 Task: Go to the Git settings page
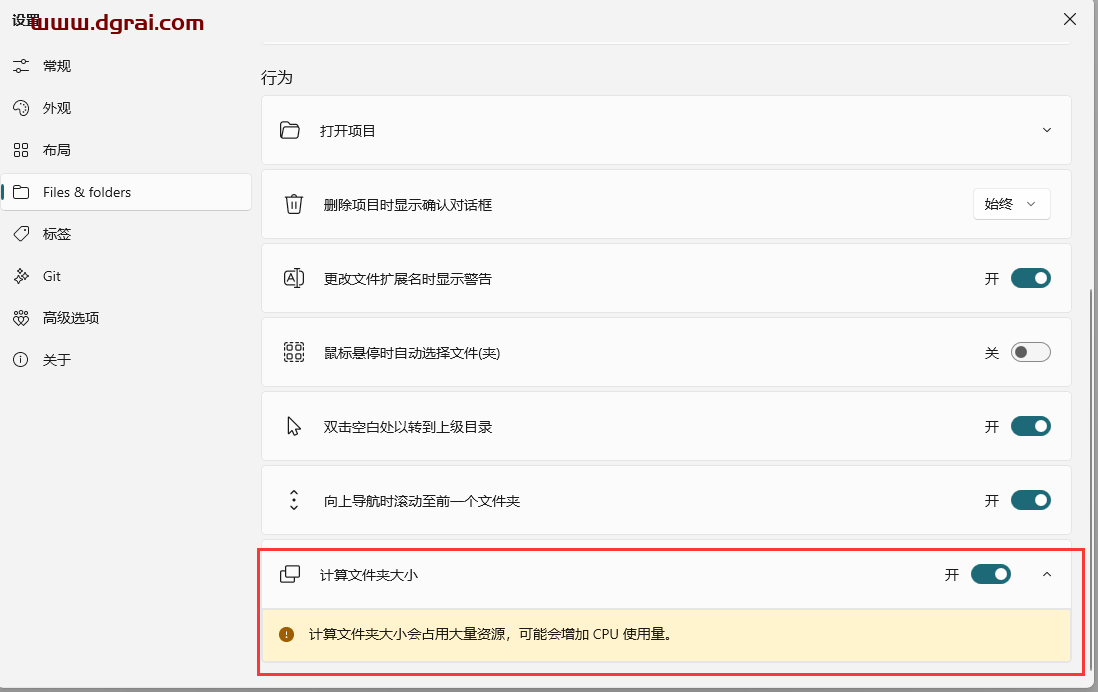126,276
